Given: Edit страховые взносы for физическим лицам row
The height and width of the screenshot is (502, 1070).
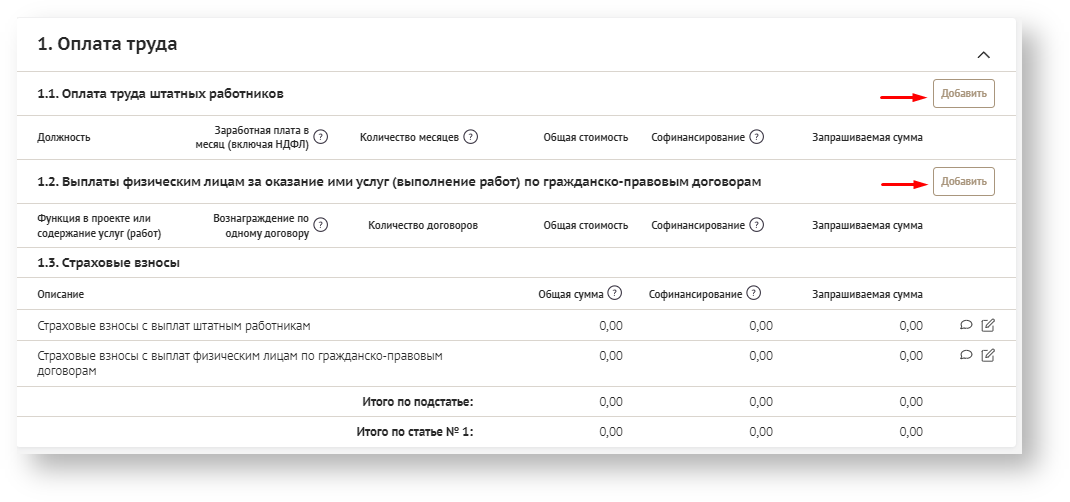Looking at the screenshot, I should point(988,355).
